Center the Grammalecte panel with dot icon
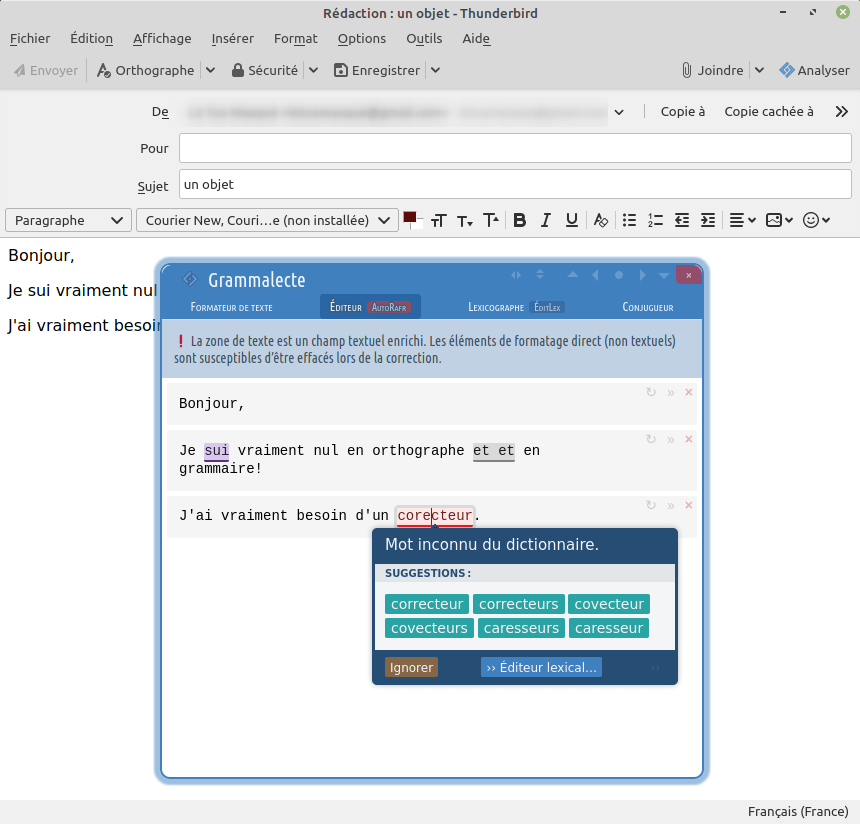860x824 pixels. [x=619, y=275]
